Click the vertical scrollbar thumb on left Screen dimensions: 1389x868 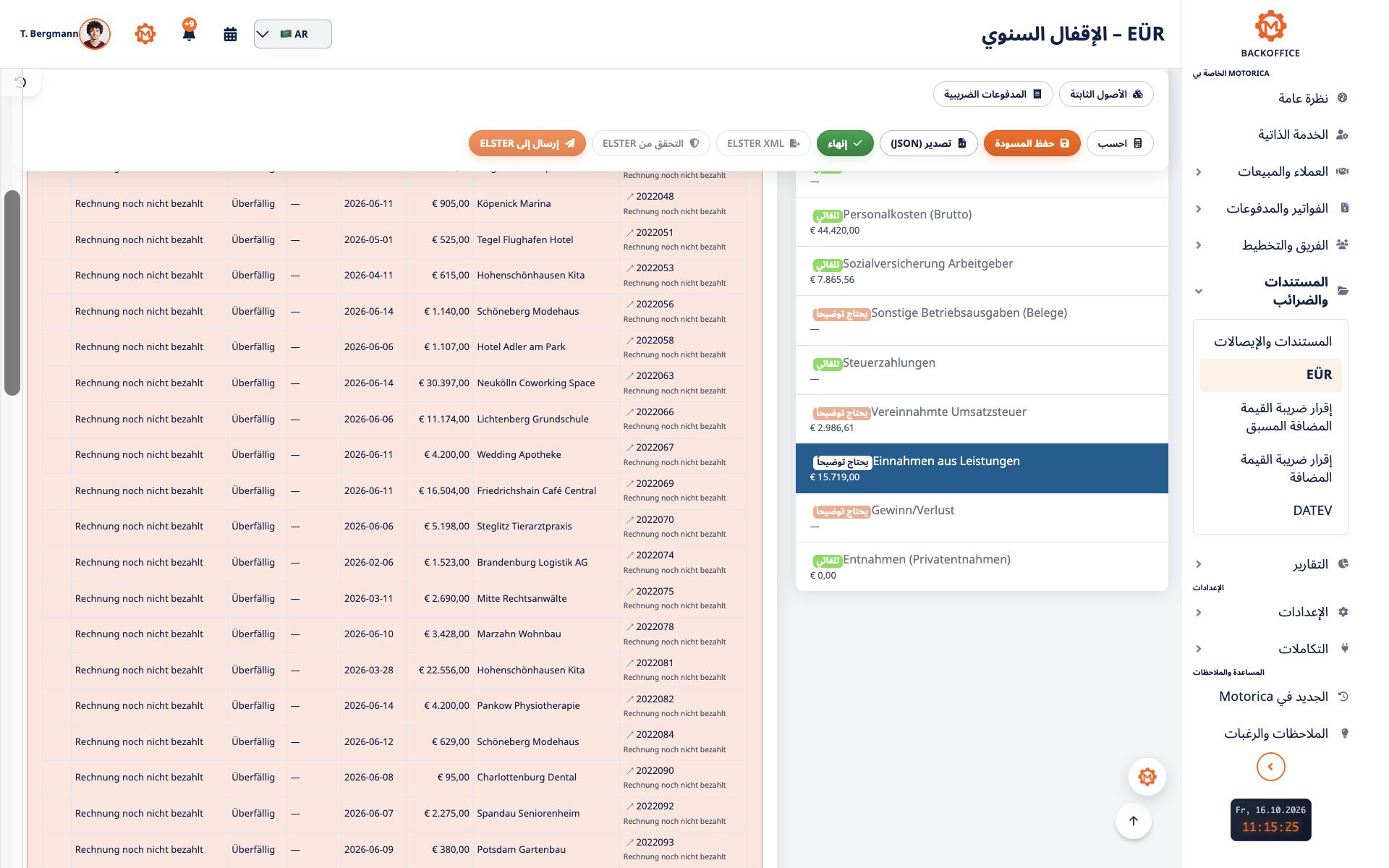12,293
